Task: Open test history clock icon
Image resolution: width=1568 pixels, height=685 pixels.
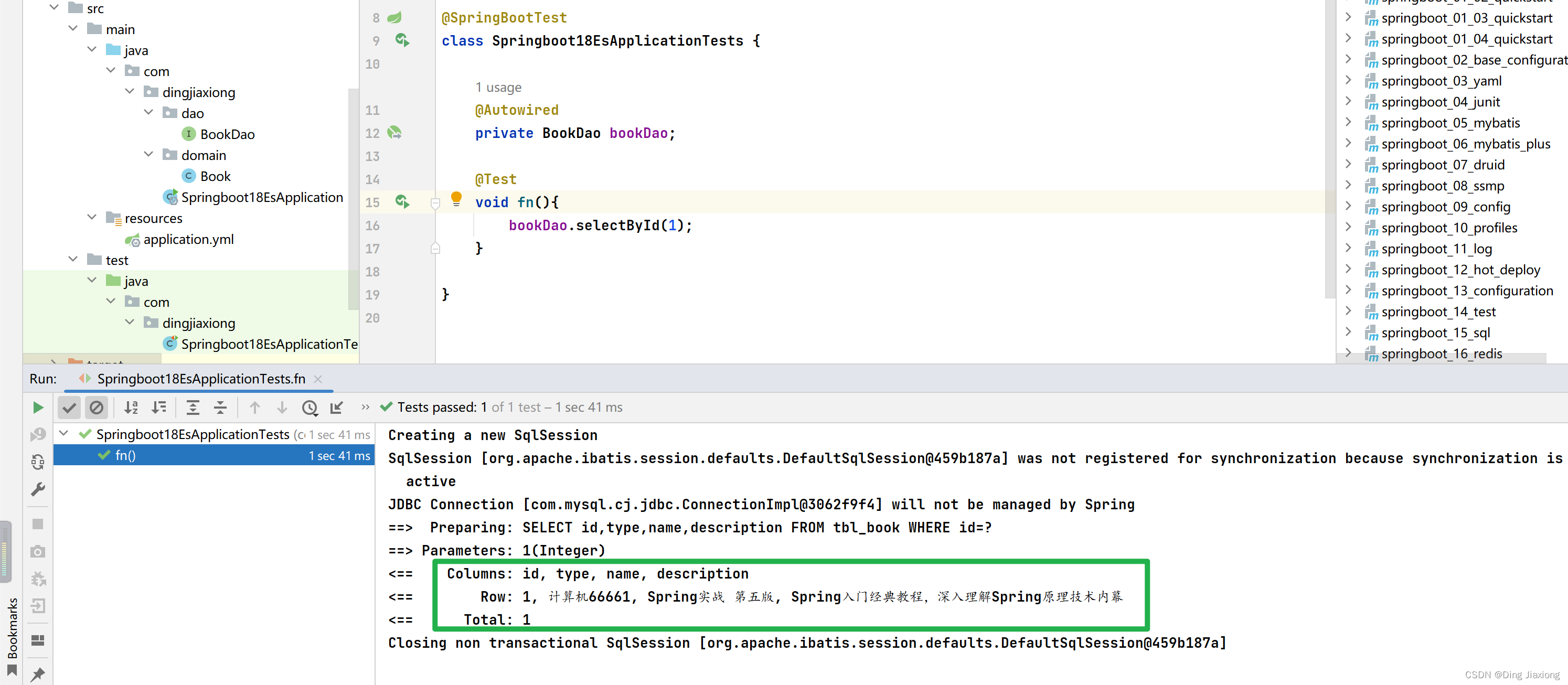Action: pos(310,408)
